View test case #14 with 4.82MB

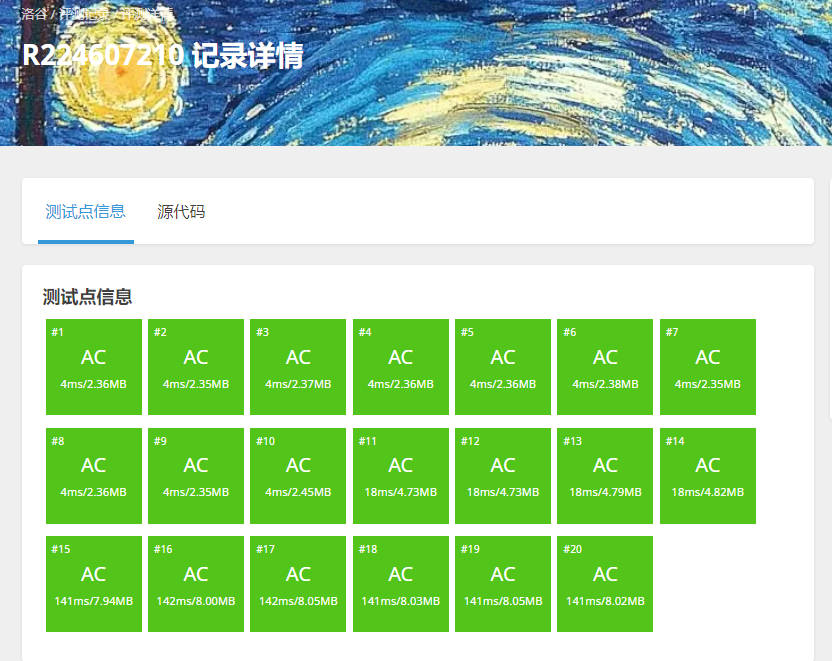pos(708,476)
